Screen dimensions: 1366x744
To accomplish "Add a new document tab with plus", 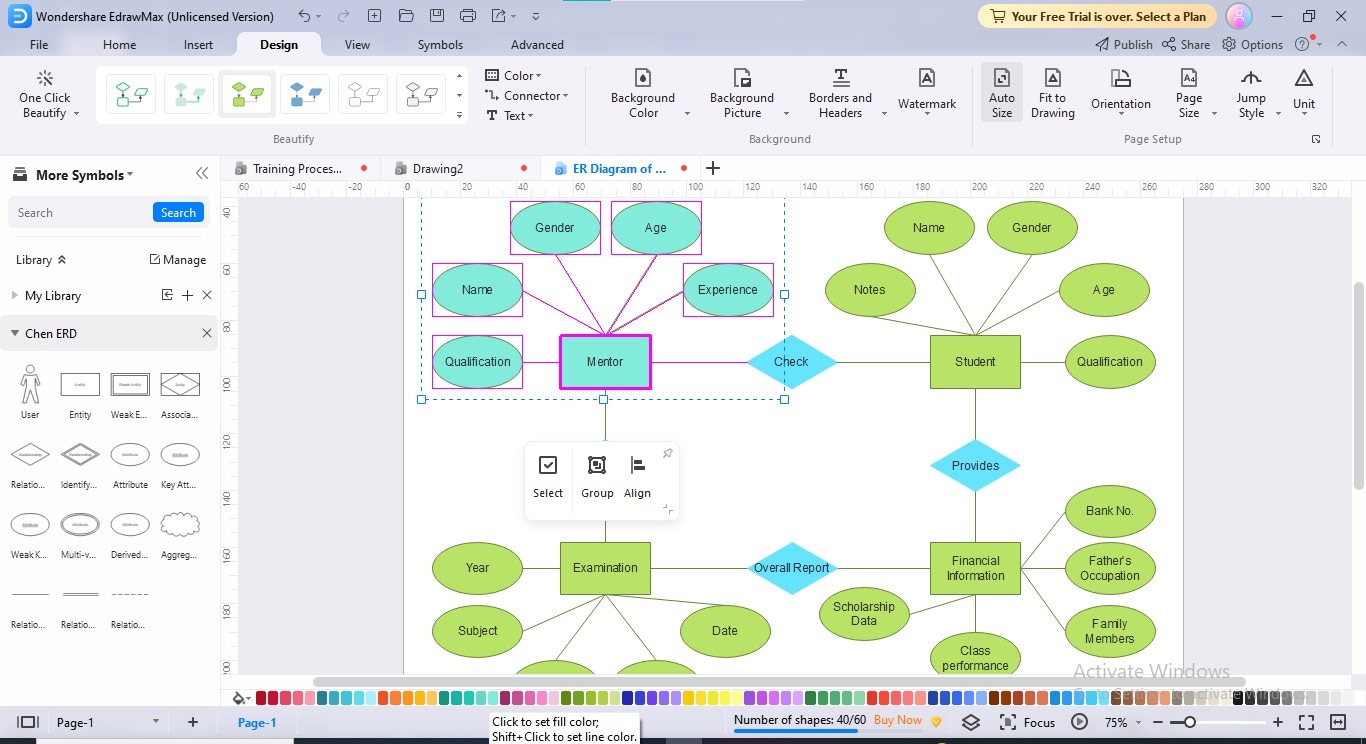I will (713, 168).
